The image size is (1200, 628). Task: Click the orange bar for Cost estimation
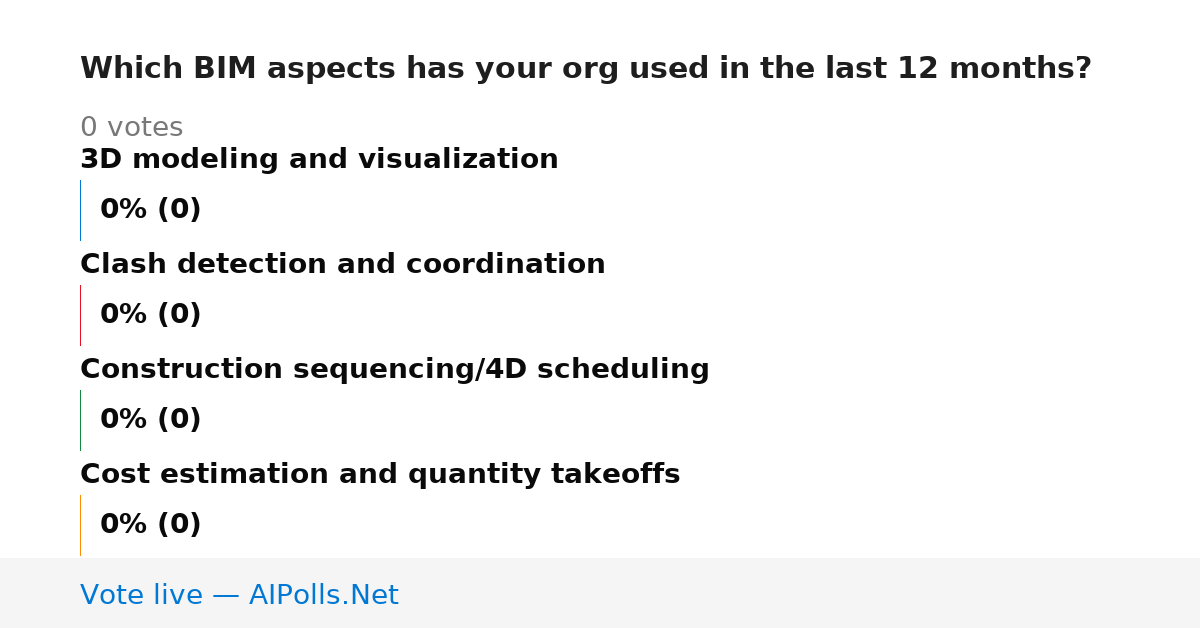(x=80, y=525)
